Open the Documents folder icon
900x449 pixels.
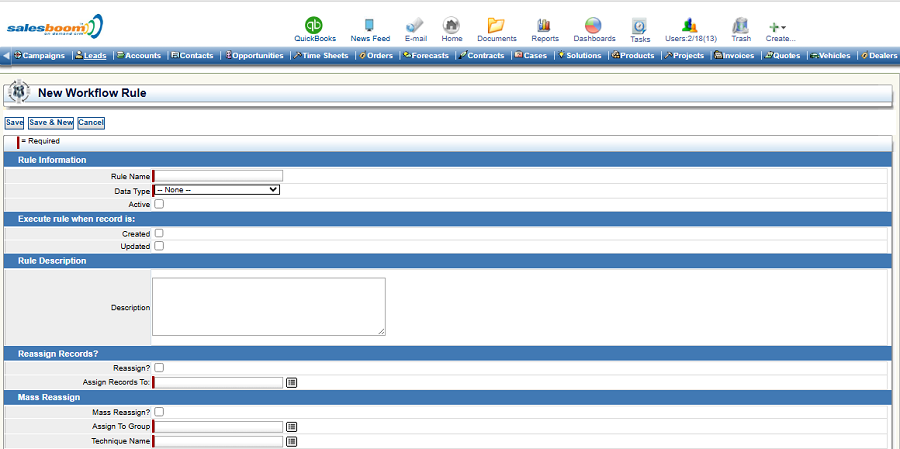click(x=496, y=25)
